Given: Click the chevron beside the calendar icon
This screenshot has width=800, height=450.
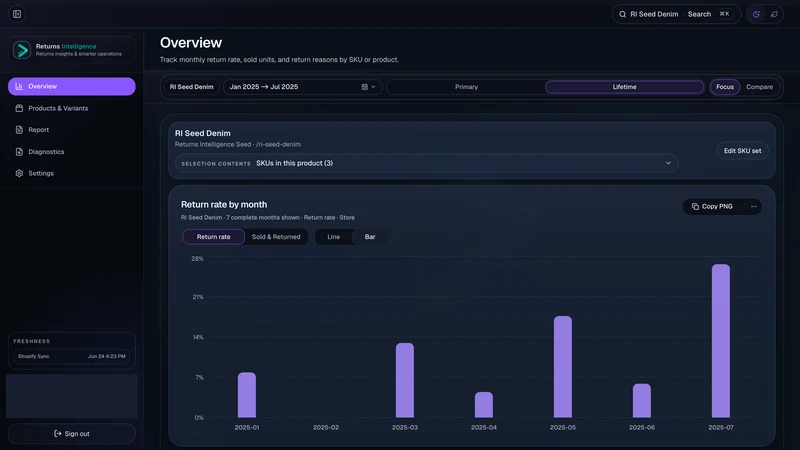Looking at the screenshot, I should pos(373,87).
